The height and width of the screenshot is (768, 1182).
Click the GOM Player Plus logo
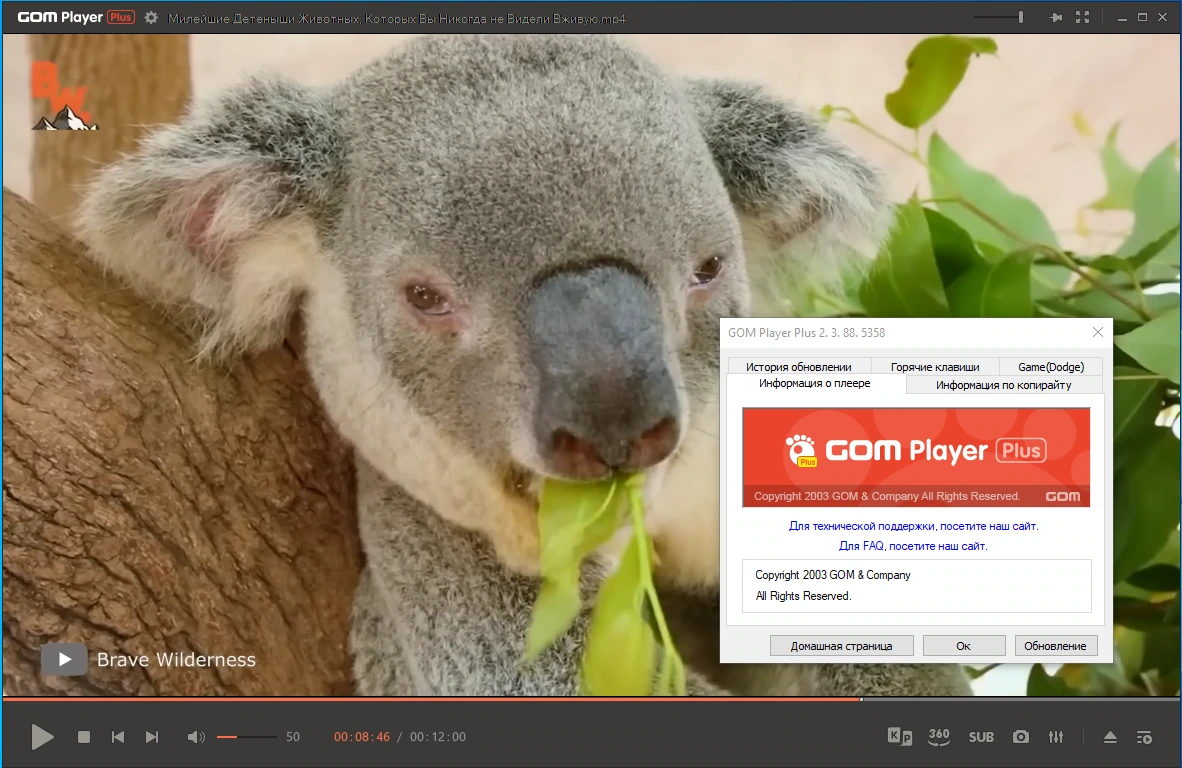click(x=76, y=17)
